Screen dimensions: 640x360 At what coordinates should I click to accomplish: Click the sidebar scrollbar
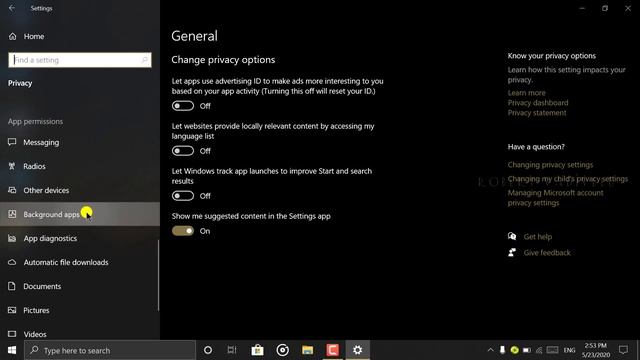(x=158, y=275)
